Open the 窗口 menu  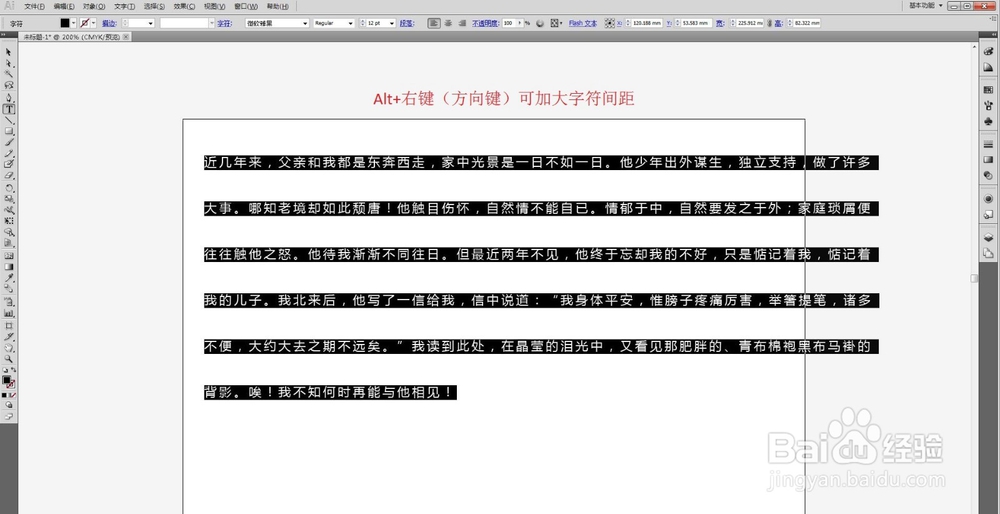pos(246,6)
